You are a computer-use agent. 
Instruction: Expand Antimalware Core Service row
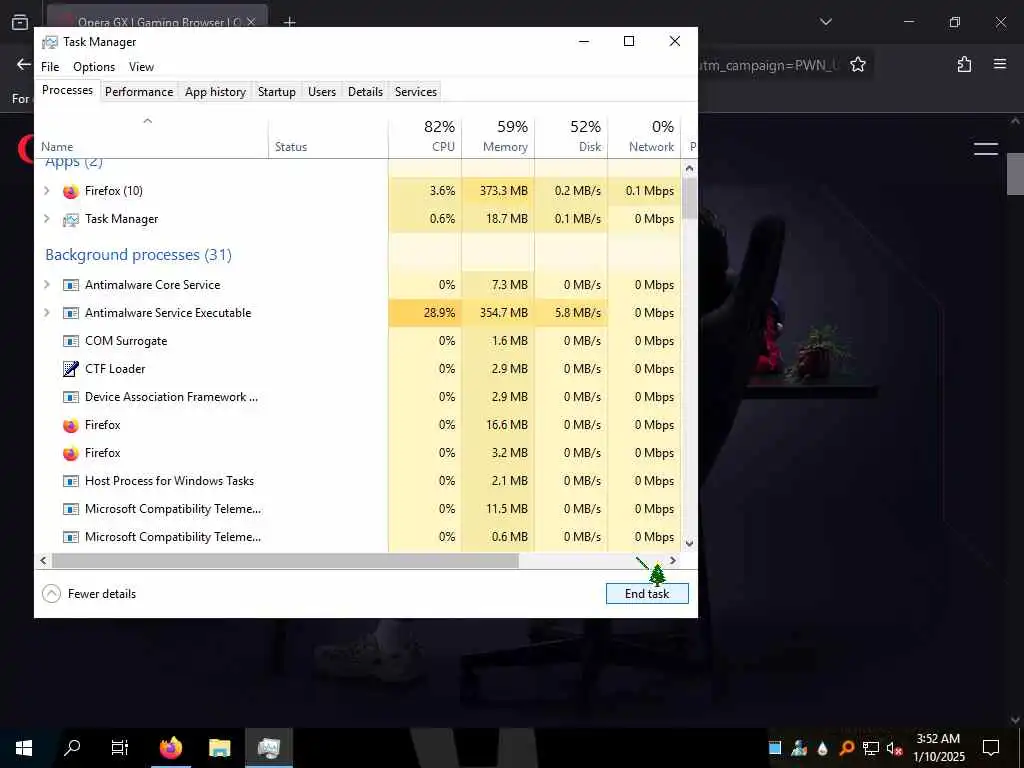pyautogui.click(x=46, y=285)
